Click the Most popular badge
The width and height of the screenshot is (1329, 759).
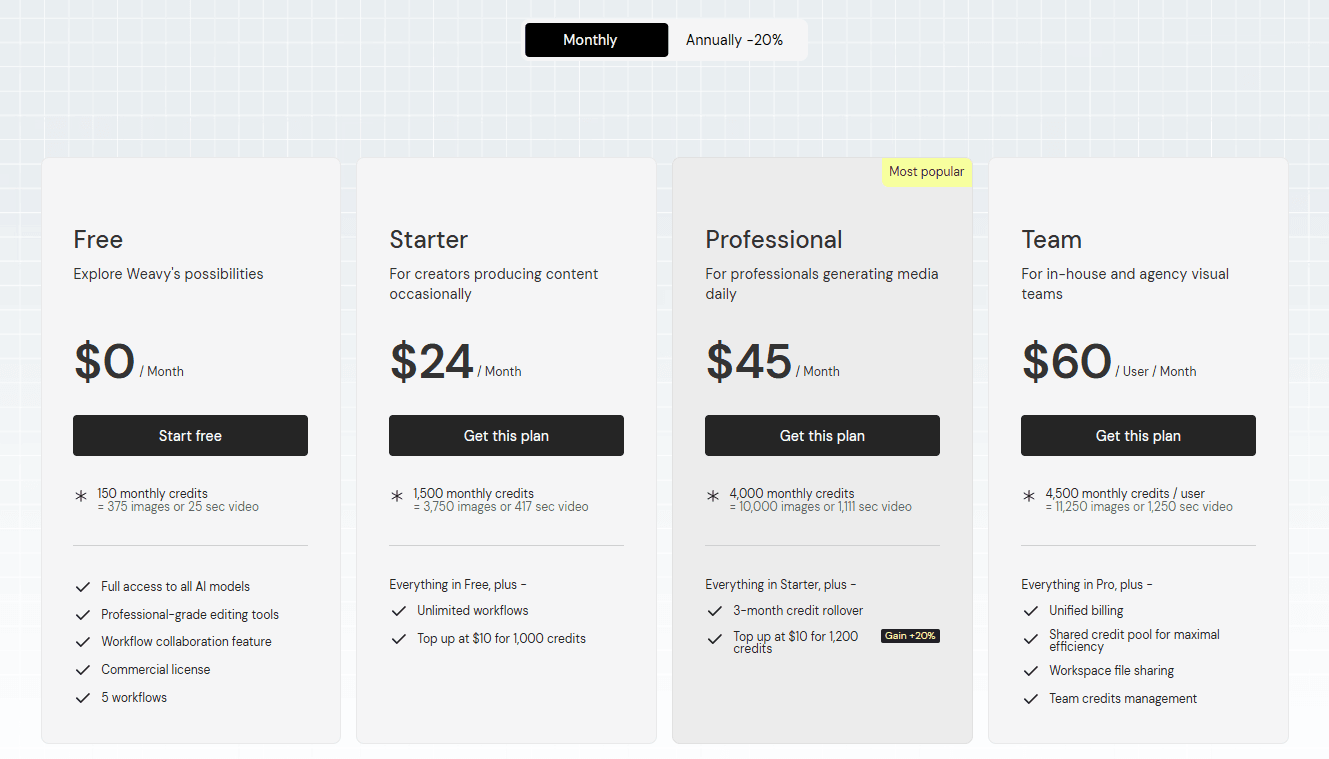coord(926,172)
